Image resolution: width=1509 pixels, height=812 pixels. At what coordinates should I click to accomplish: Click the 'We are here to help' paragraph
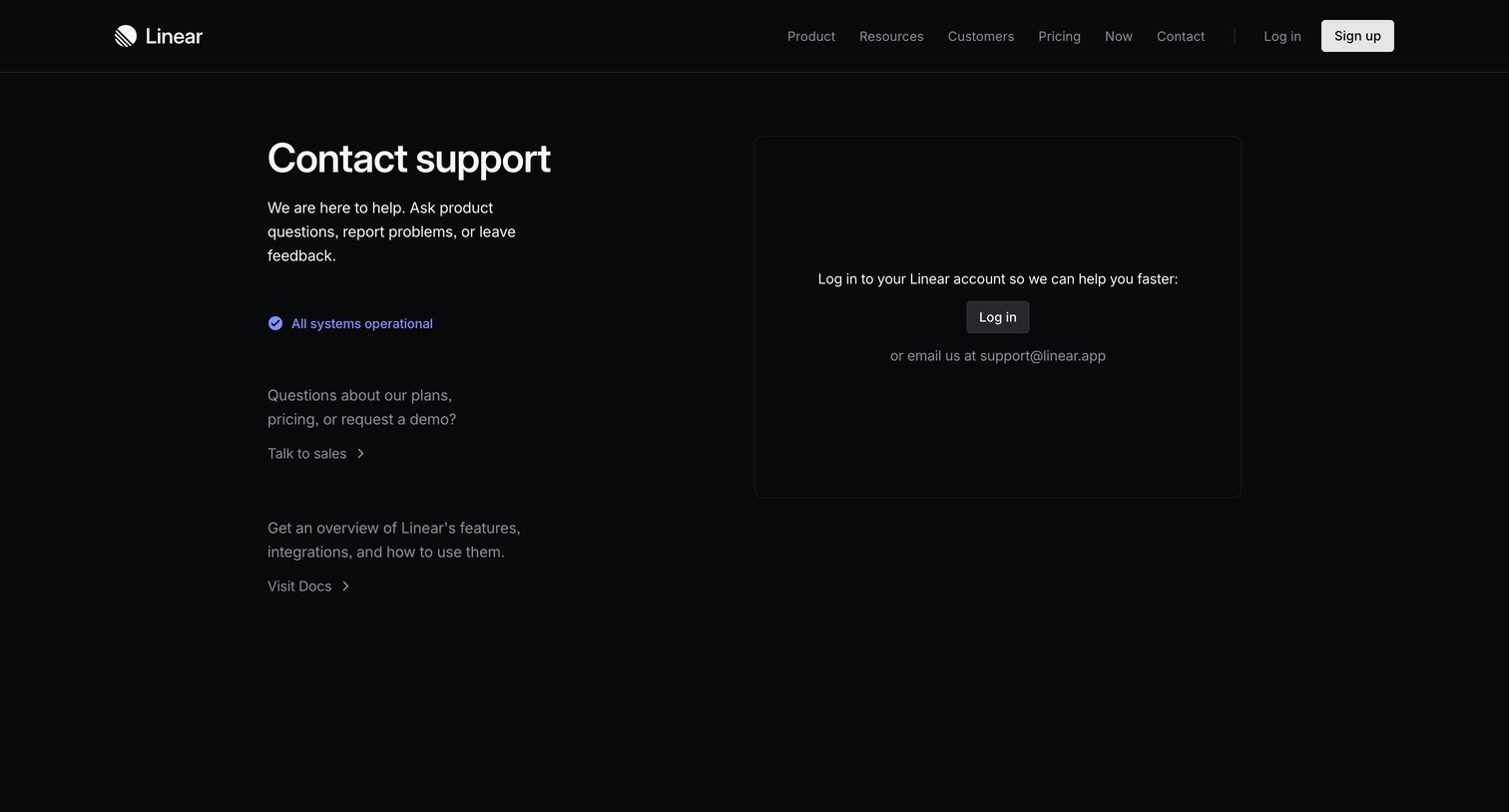point(391,231)
